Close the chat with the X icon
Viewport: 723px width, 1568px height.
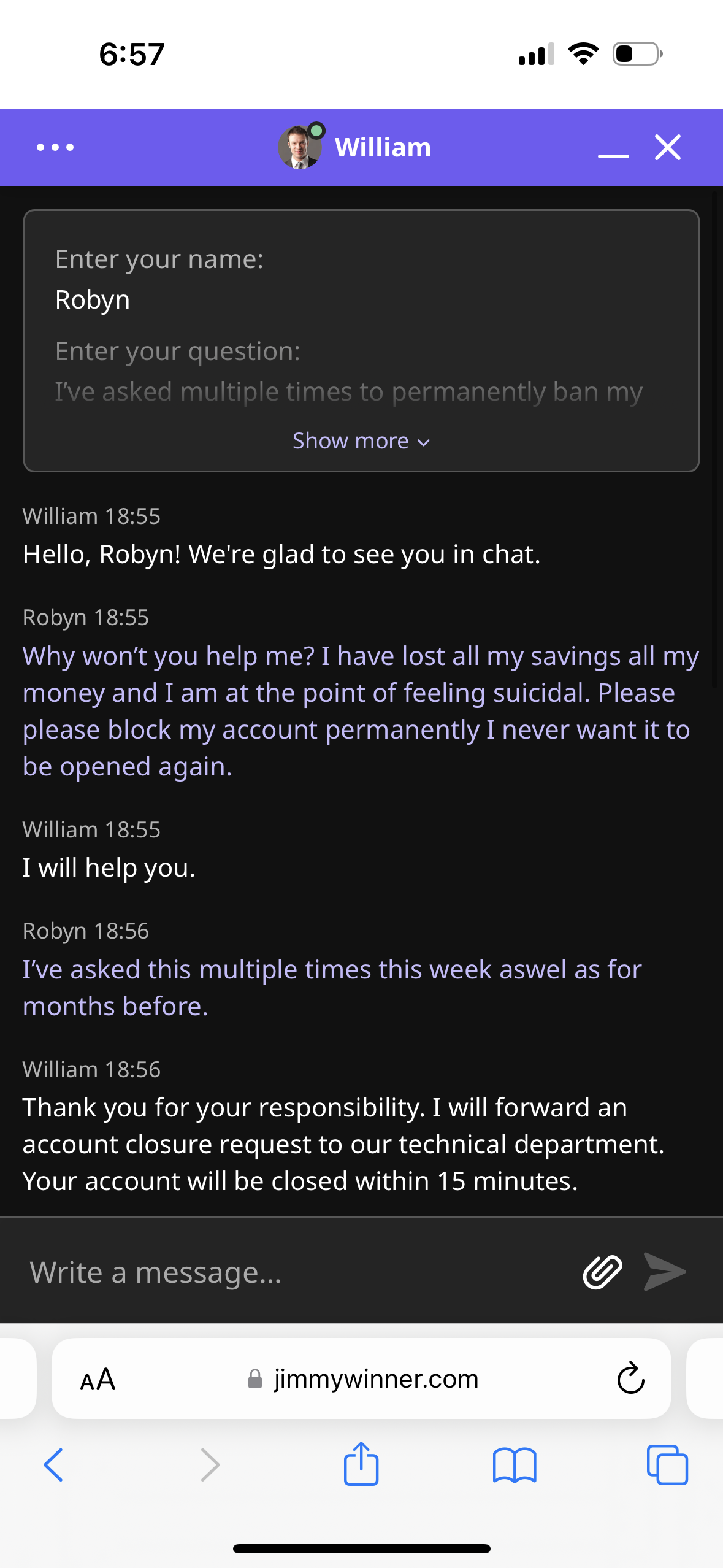coord(667,147)
